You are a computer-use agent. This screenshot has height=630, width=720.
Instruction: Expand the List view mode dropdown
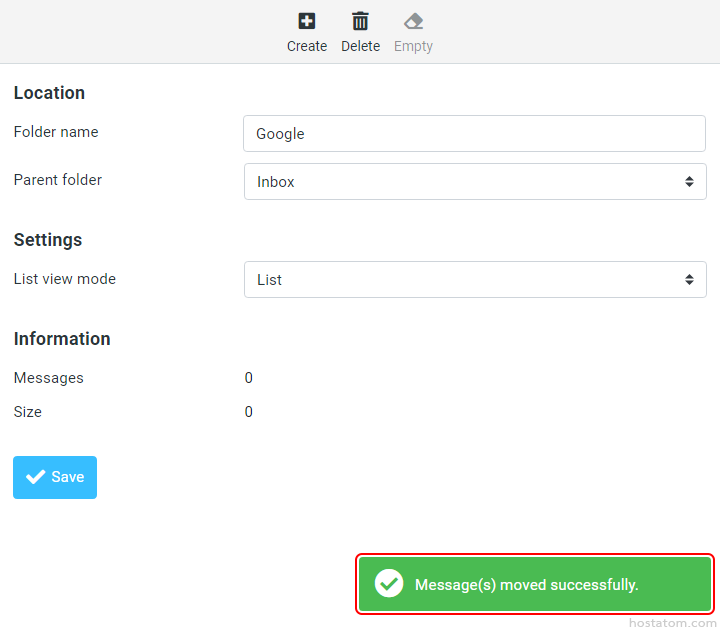[474, 280]
